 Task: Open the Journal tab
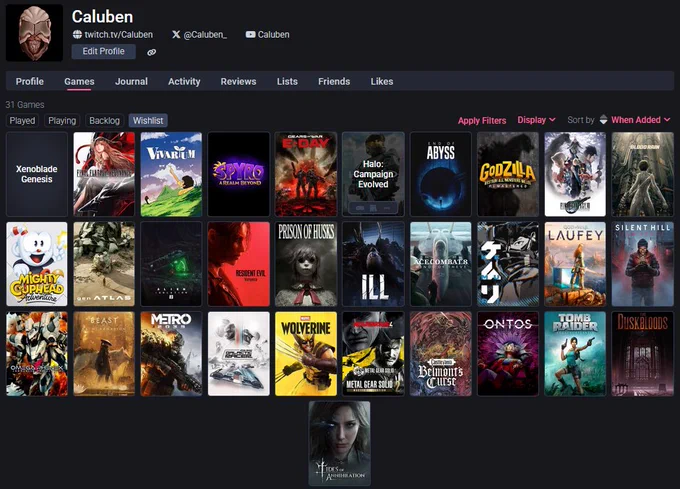pyautogui.click(x=131, y=82)
